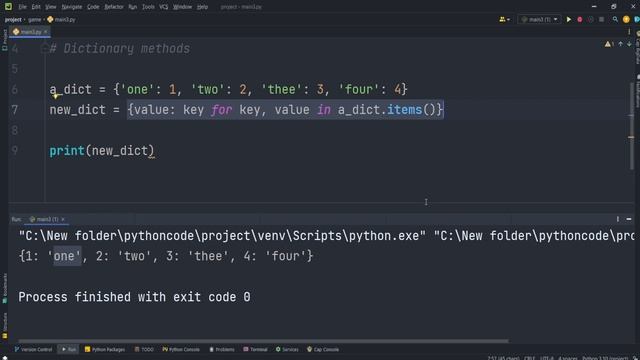The image size is (640, 360).
Task: Open the Run tool window button
Action: (x=69, y=349)
